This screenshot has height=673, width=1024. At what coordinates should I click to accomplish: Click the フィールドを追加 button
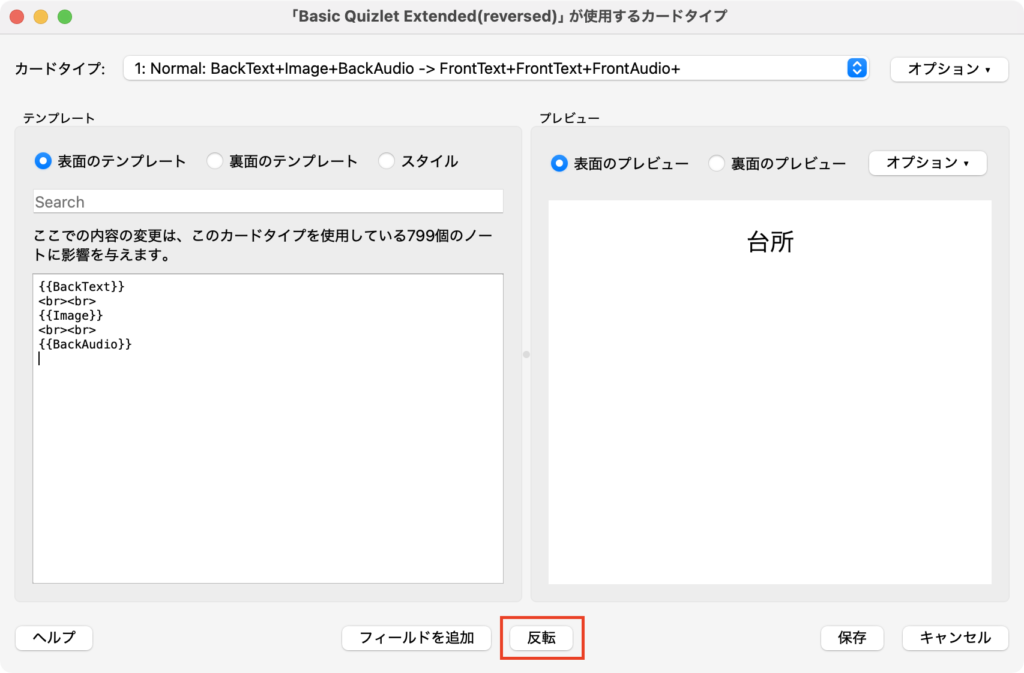[416, 638]
